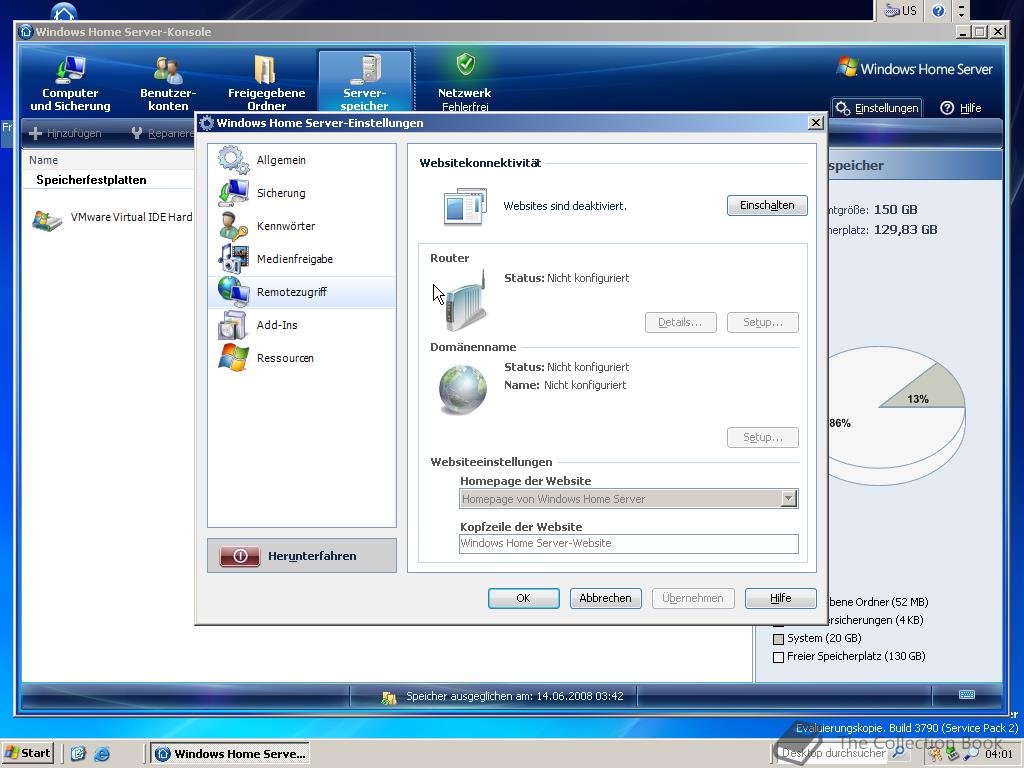Viewport: 1024px width, 768px height.
Task: Click Einschalten to enable websites
Action: pos(767,205)
